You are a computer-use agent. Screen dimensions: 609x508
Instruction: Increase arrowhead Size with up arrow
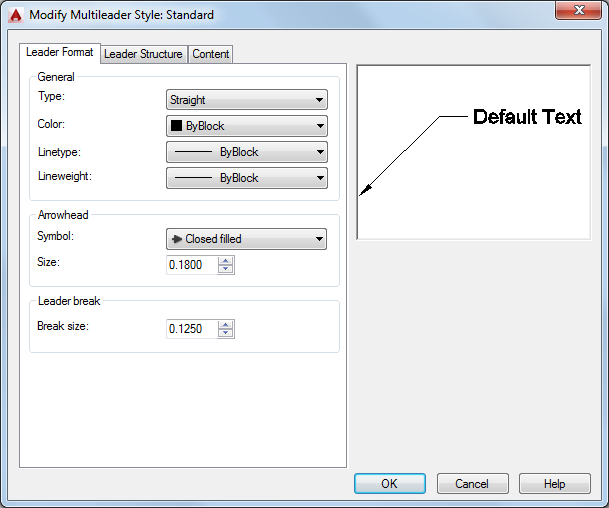coord(226,261)
